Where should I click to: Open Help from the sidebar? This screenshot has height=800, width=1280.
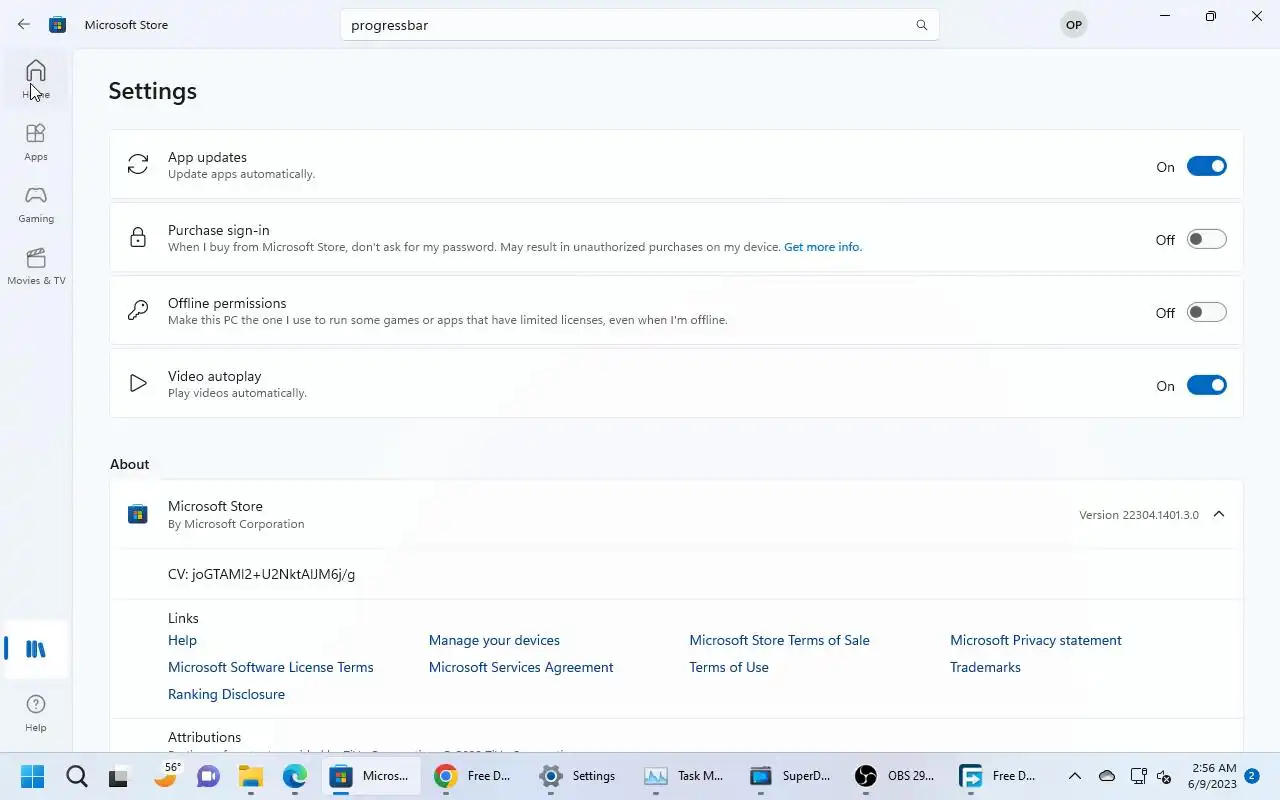point(36,713)
